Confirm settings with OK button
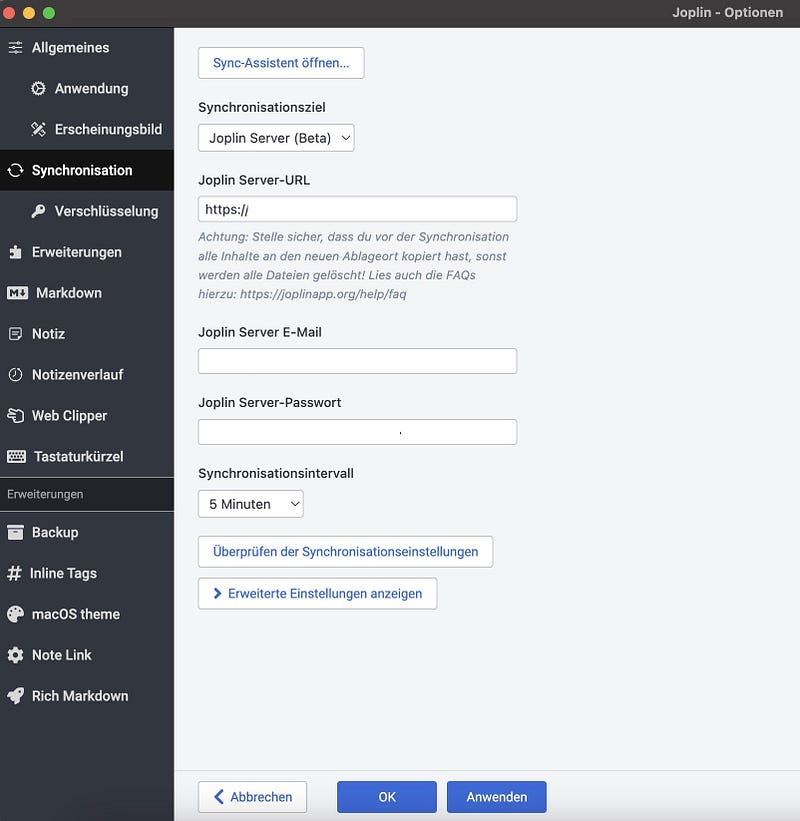 tap(387, 797)
